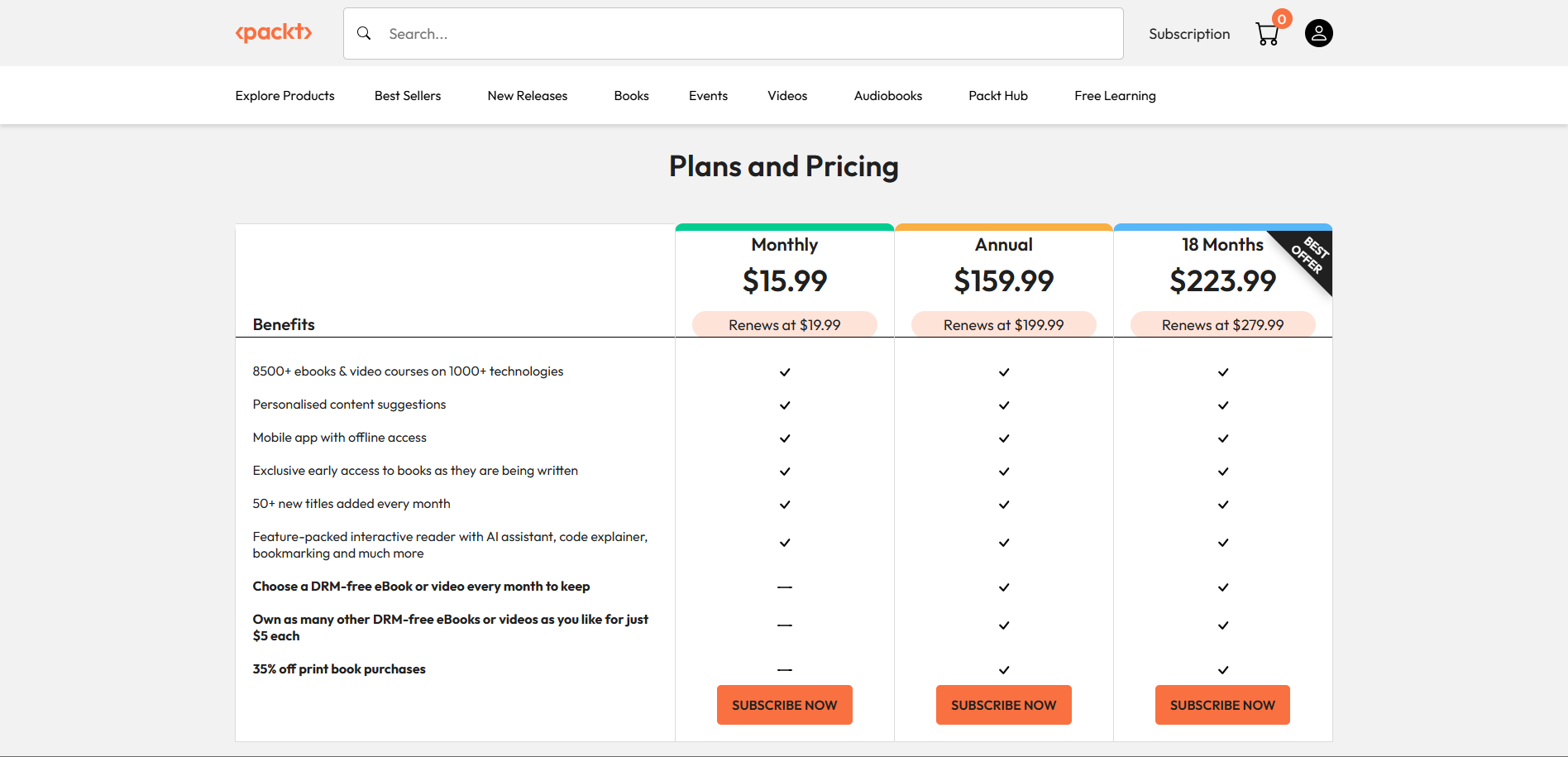
Task: Open the Subscription link
Action: (1189, 34)
